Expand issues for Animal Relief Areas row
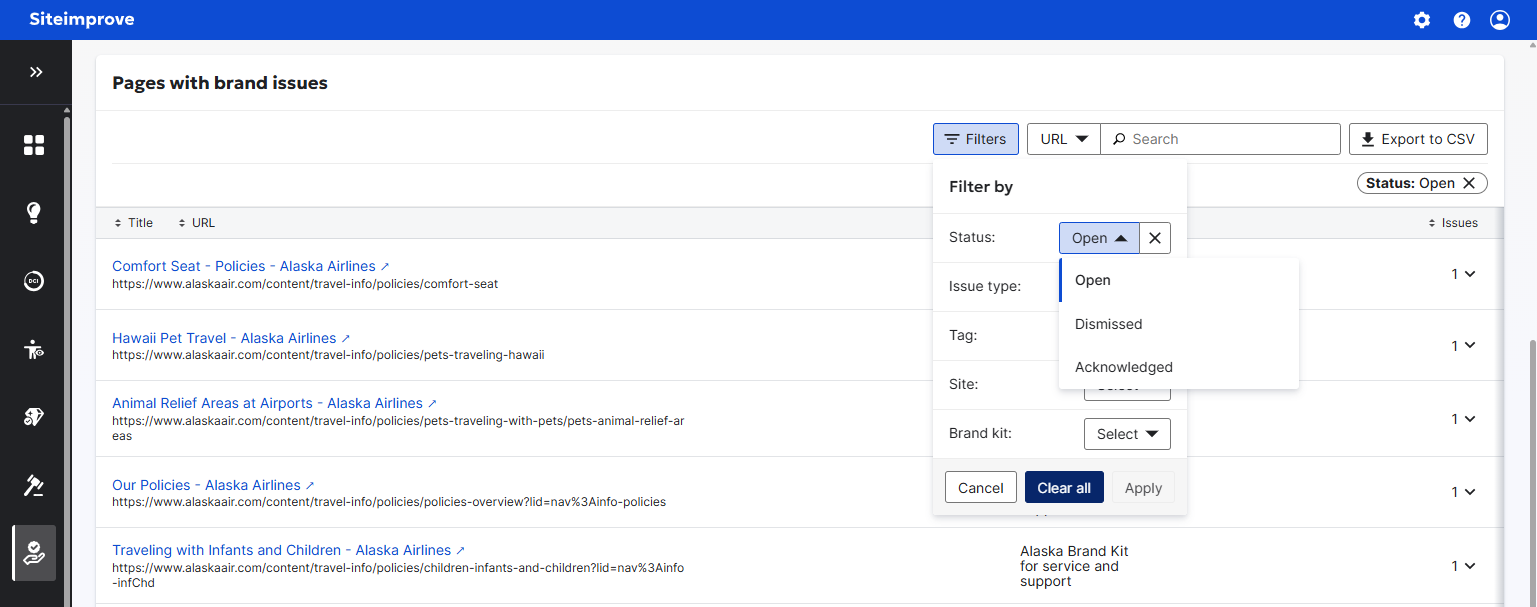 tap(1464, 419)
